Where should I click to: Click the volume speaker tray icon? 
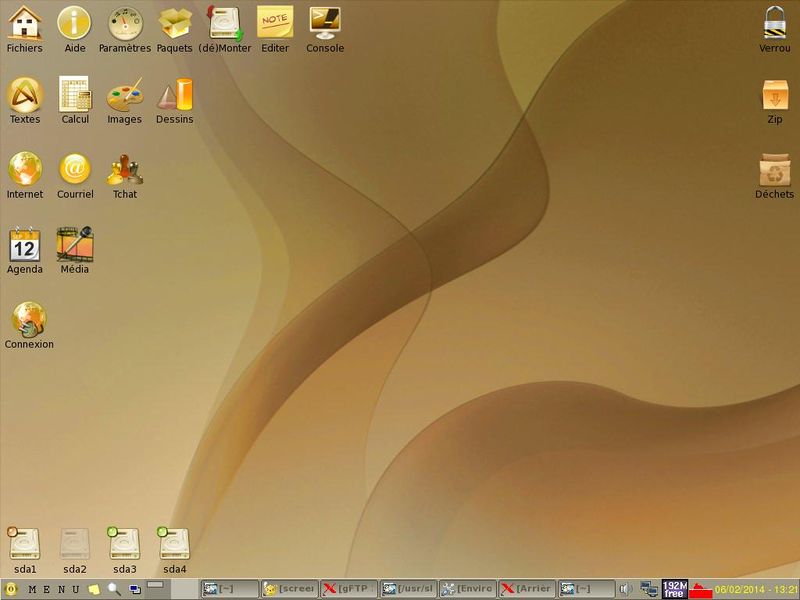[626, 589]
